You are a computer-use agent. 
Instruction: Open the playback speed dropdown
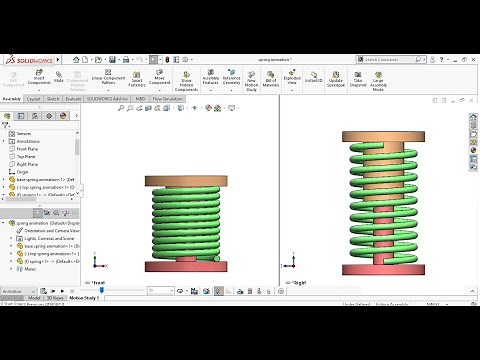click(x=161, y=291)
